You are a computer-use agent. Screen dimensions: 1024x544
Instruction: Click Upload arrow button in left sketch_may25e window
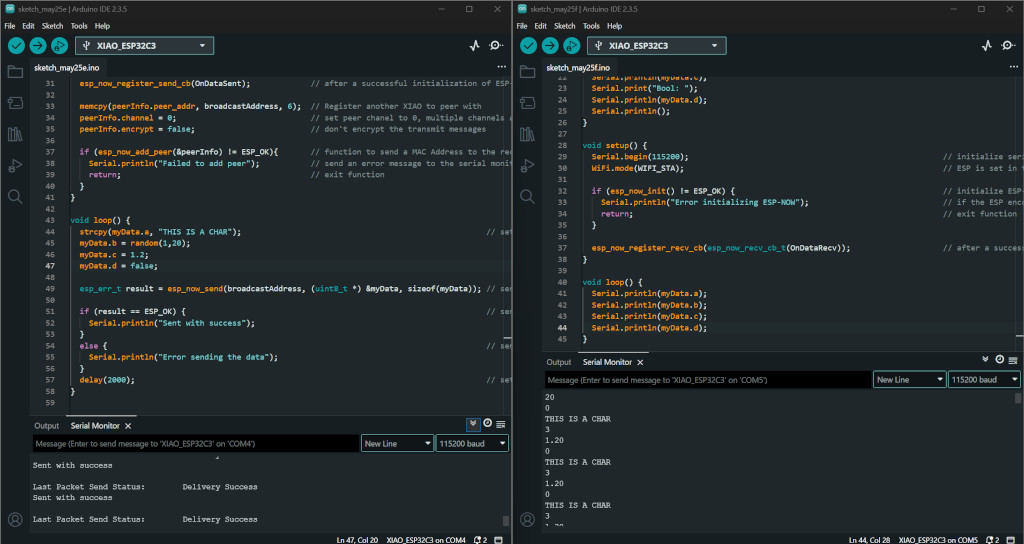(38, 46)
